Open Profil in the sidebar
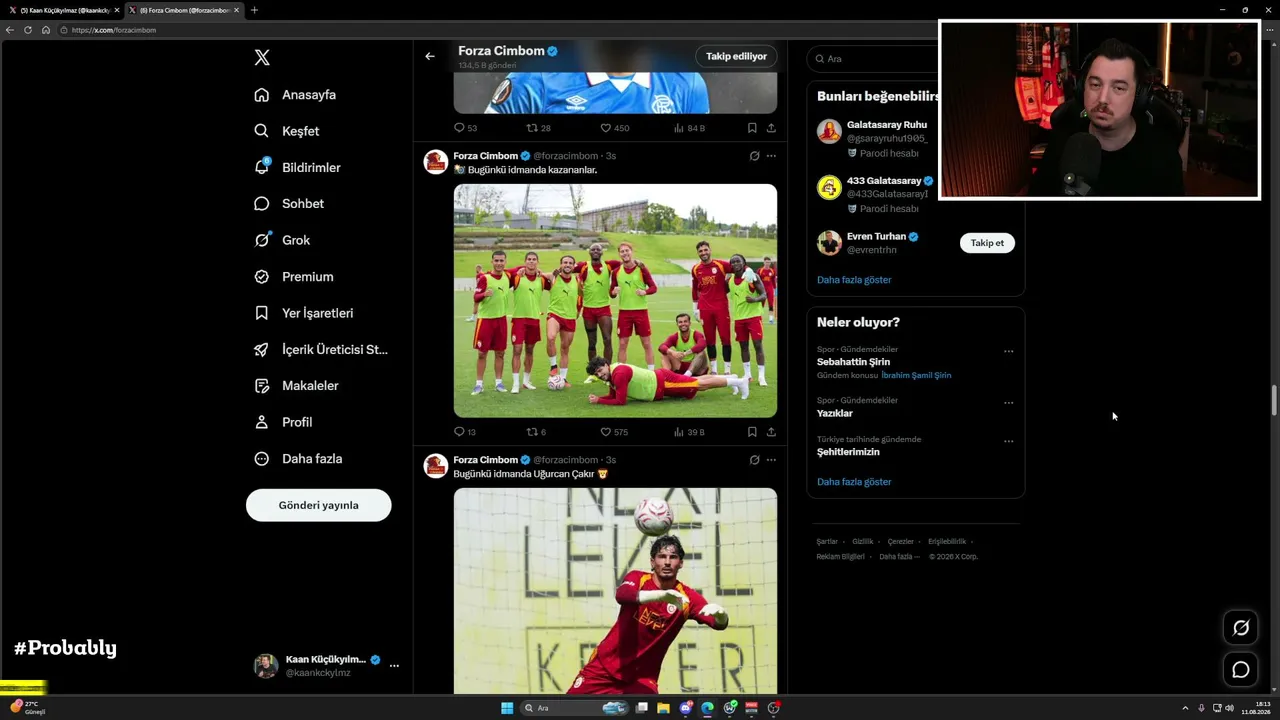This screenshot has height=720, width=1280. pos(283,422)
